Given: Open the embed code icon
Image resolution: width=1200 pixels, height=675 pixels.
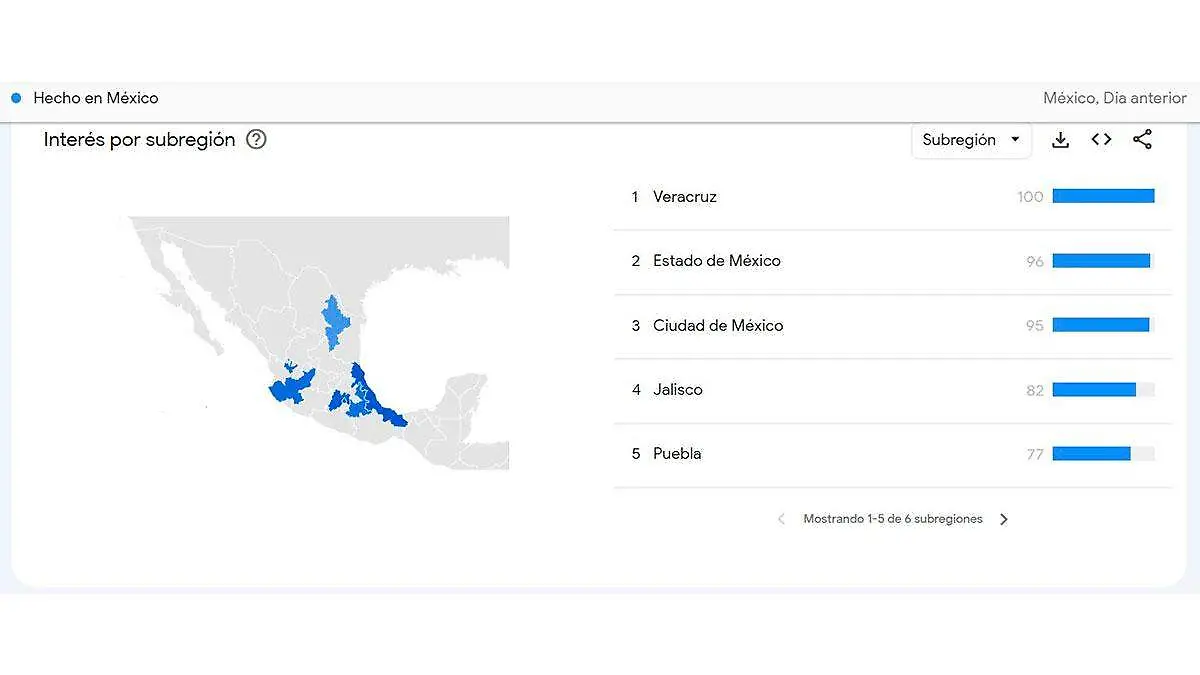Looking at the screenshot, I should pyautogui.click(x=1100, y=139).
